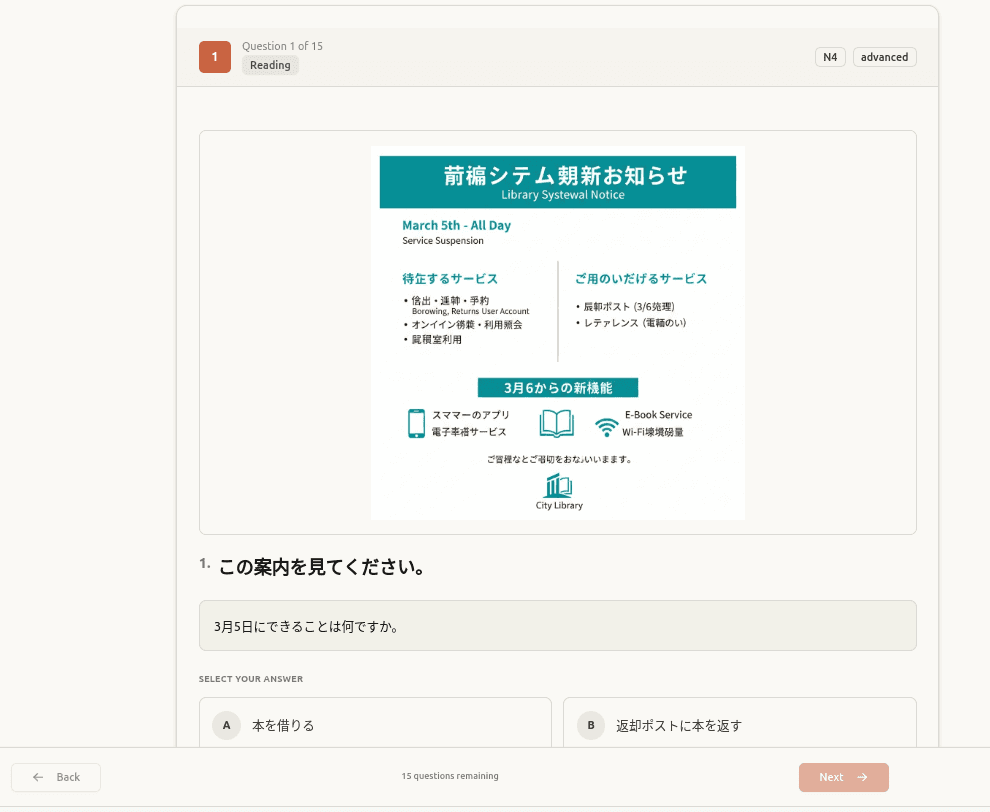Click the advanced difficulty badge
Image resolution: width=990 pixels, height=812 pixels.
885,57
